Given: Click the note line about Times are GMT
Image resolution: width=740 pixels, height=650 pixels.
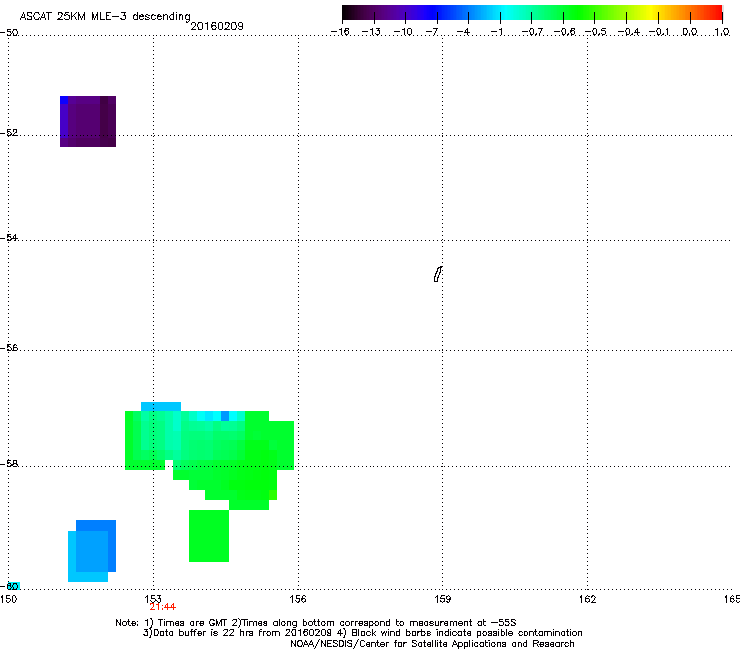Looking at the screenshot, I should click(316, 623).
